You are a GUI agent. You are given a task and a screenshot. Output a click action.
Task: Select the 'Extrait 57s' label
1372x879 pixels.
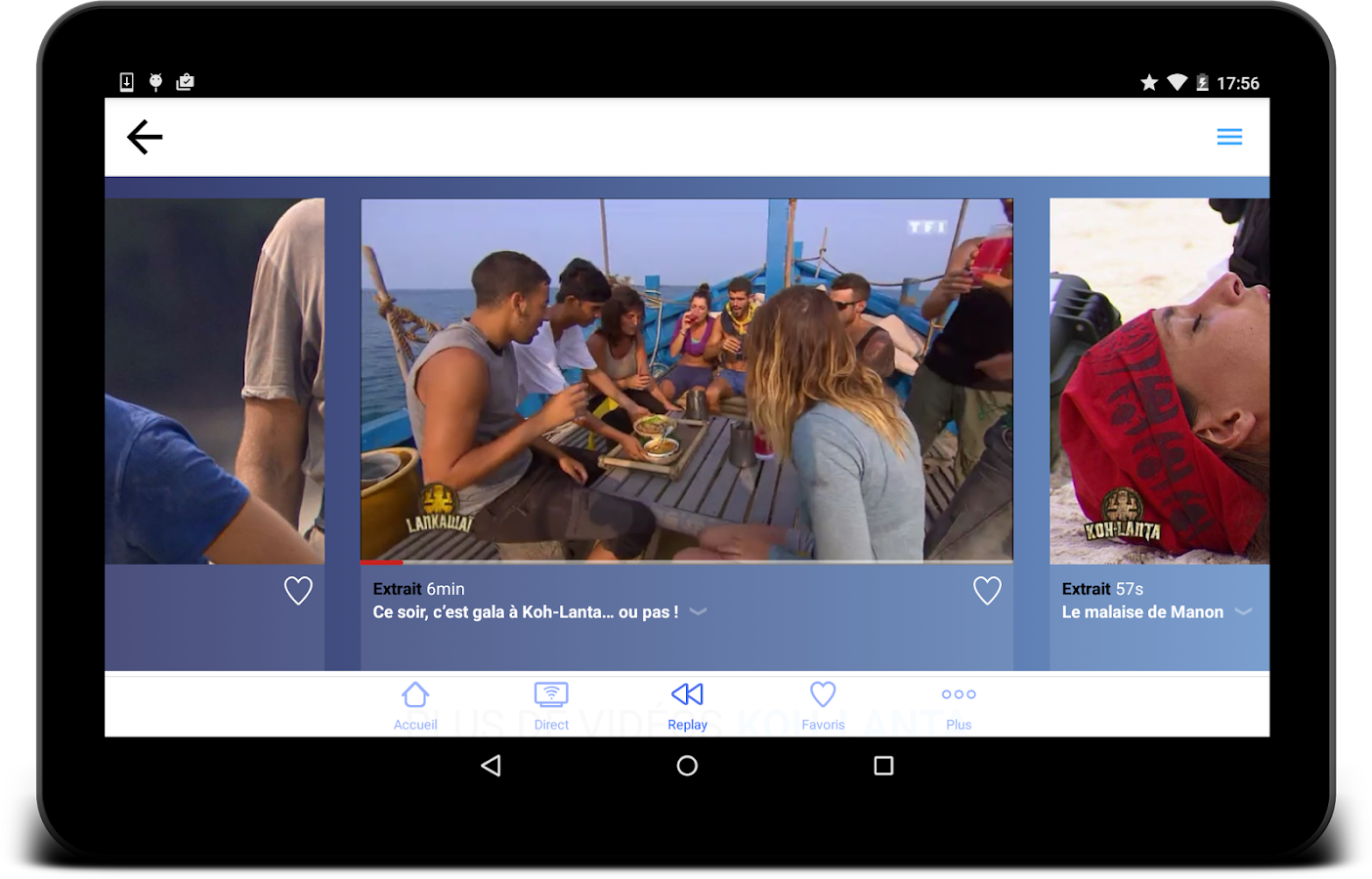point(1102,589)
